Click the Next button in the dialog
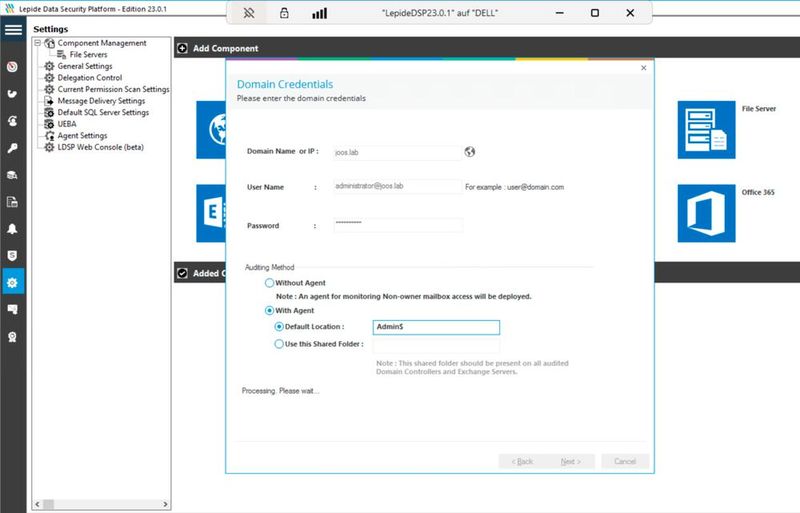Screen dimensions: 800x513 tap(570, 461)
